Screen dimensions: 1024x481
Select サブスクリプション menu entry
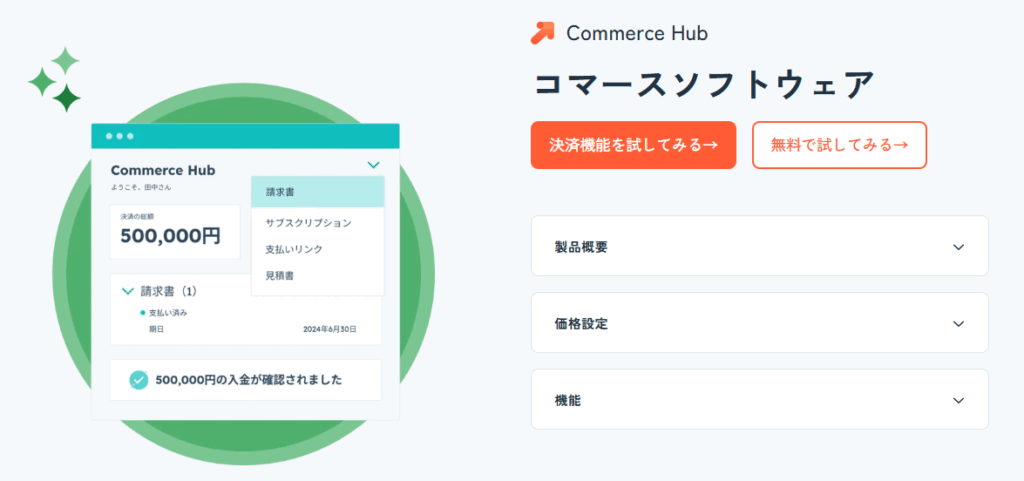point(318,223)
